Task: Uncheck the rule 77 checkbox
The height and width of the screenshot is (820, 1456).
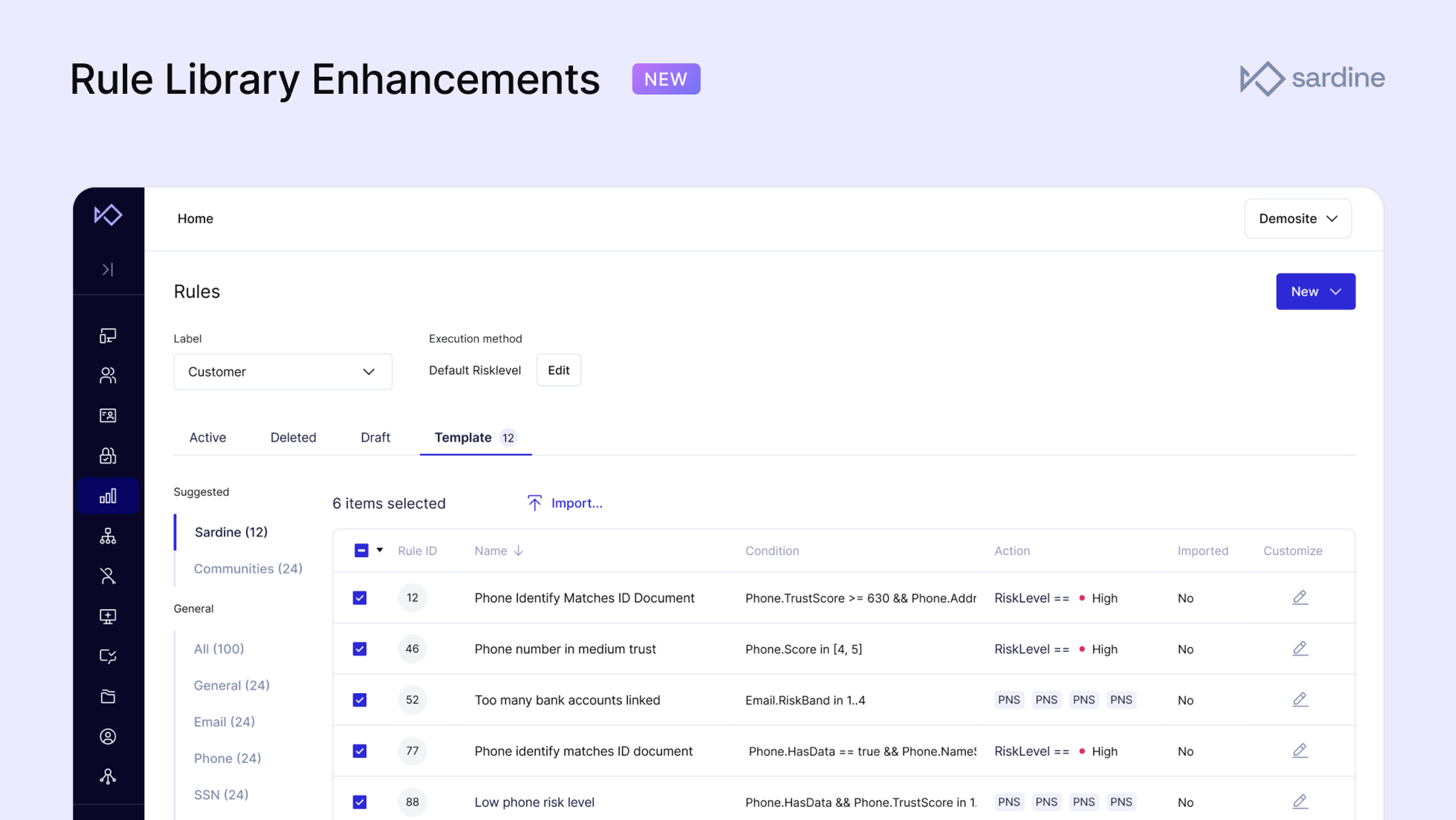Action: click(x=359, y=751)
